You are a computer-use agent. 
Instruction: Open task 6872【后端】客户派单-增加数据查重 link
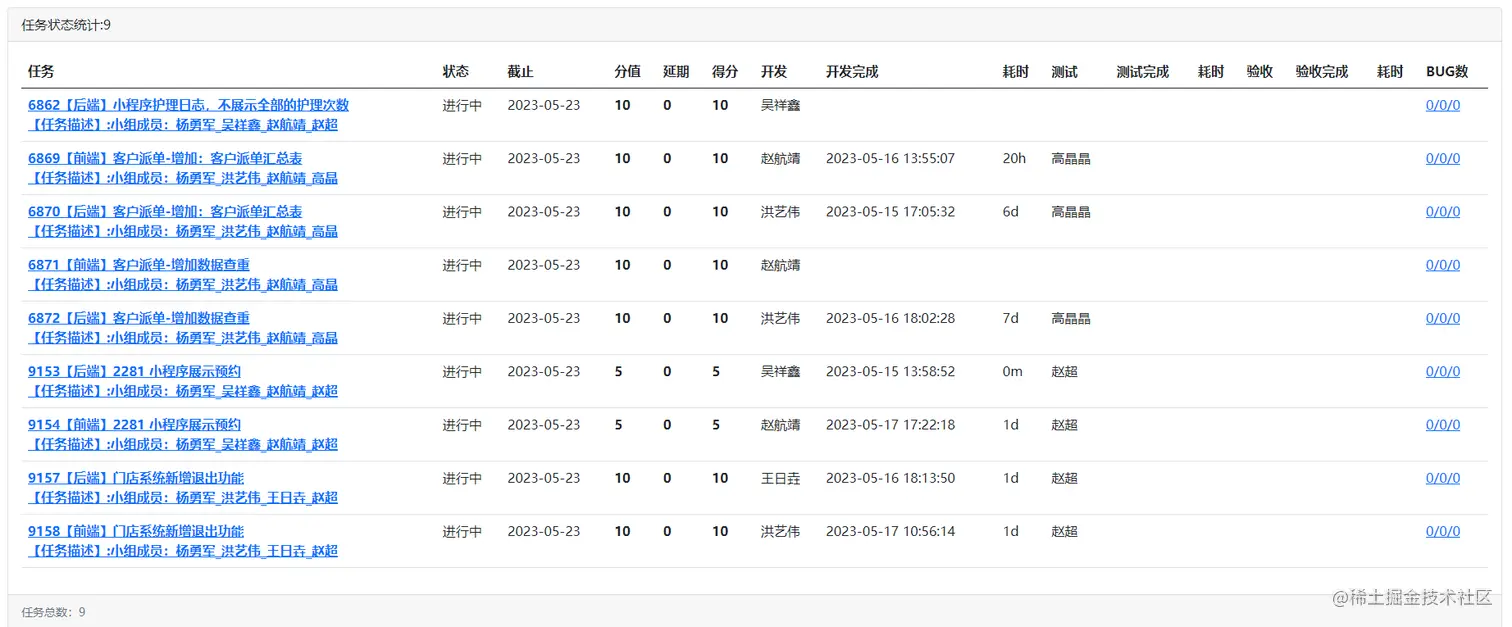(139, 318)
